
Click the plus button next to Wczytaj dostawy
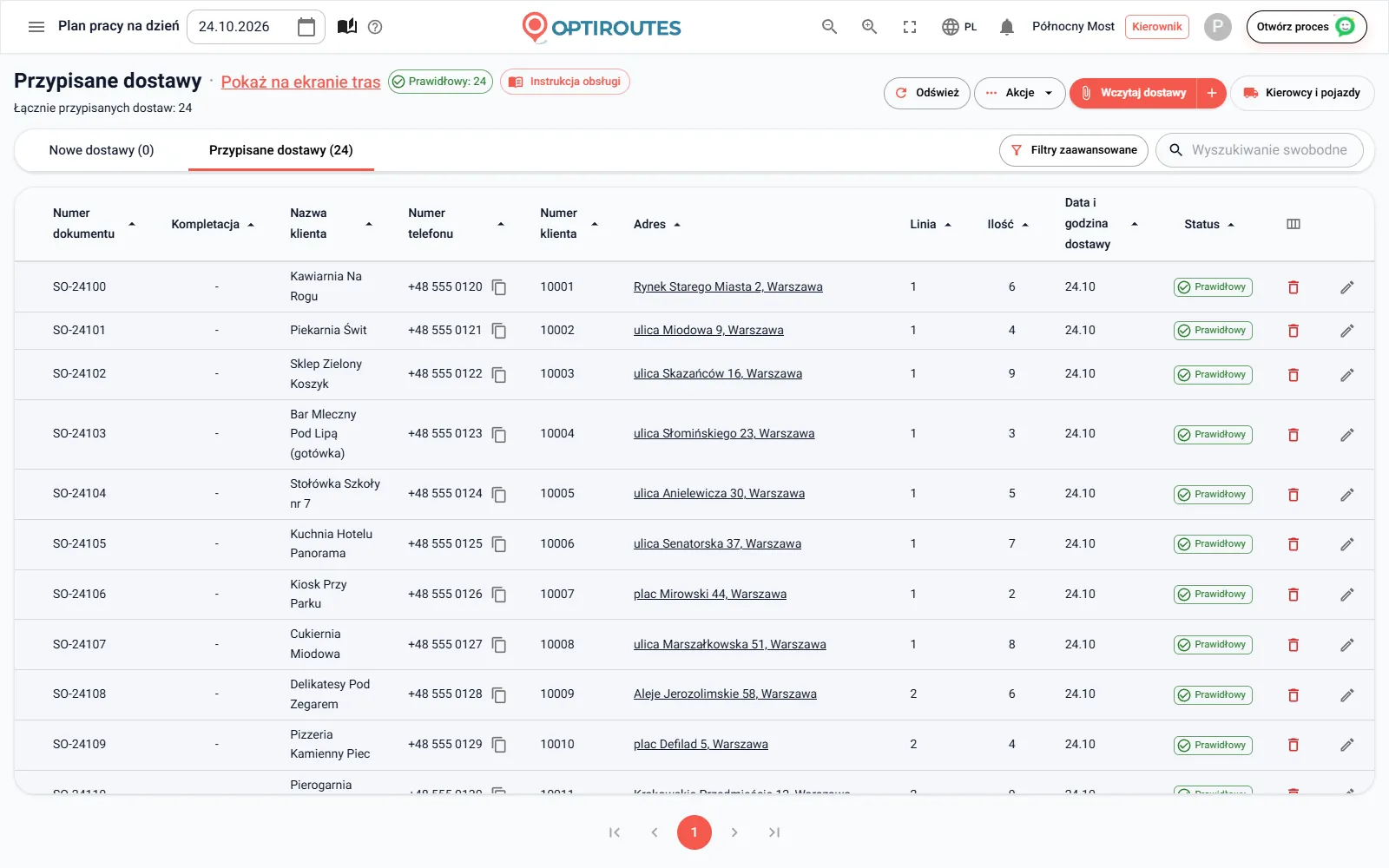pos(1212,93)
